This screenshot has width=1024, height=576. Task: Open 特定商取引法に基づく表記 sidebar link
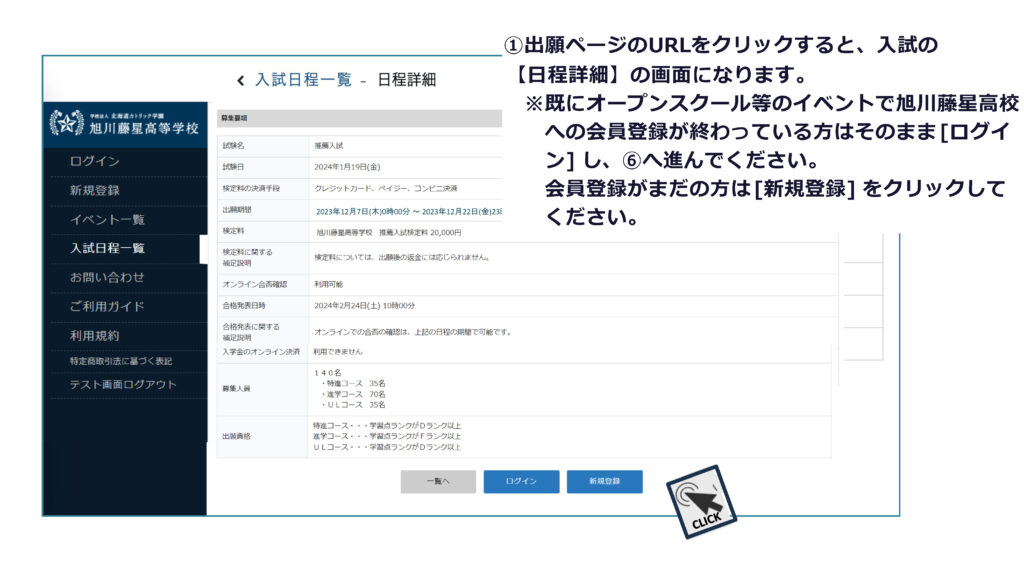pos(121,361)
